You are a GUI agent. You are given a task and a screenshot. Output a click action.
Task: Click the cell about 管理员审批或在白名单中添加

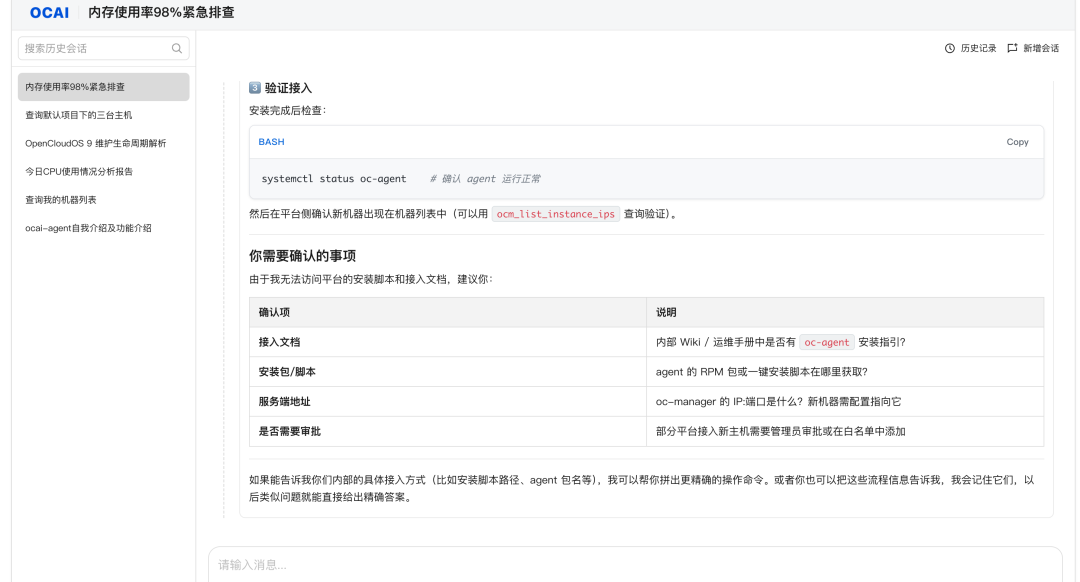point(845,431)
